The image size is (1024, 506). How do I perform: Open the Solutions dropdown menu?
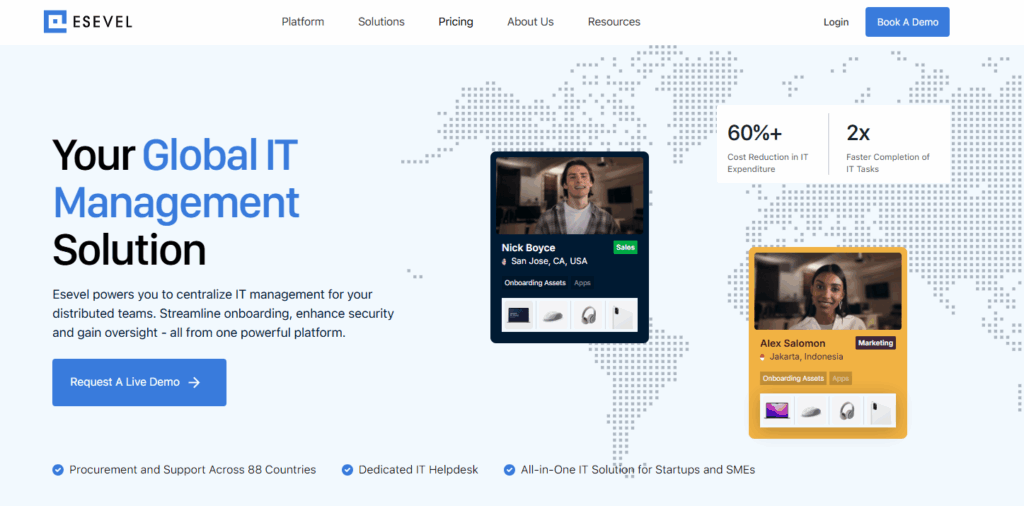point(381,22)
